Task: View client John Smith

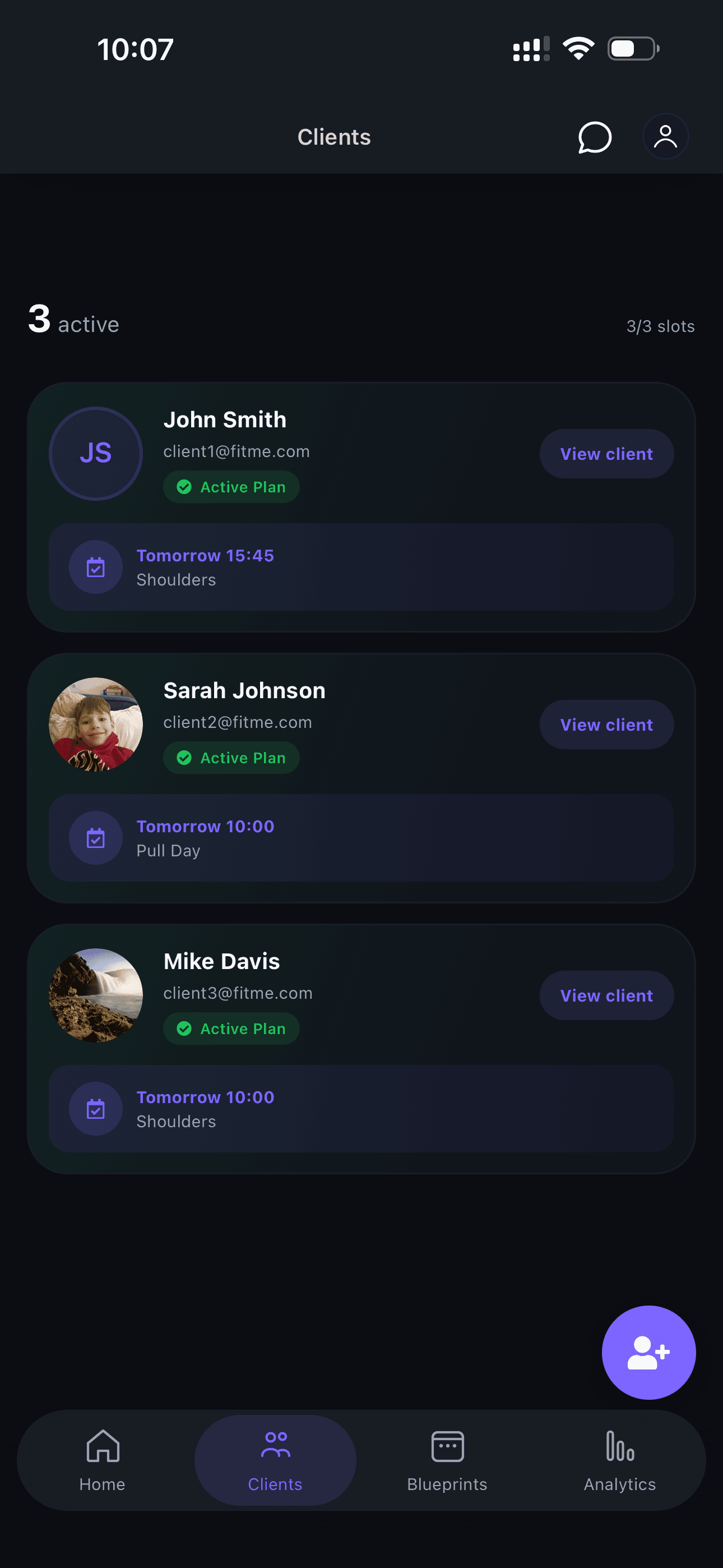Action: pos(606,454)
